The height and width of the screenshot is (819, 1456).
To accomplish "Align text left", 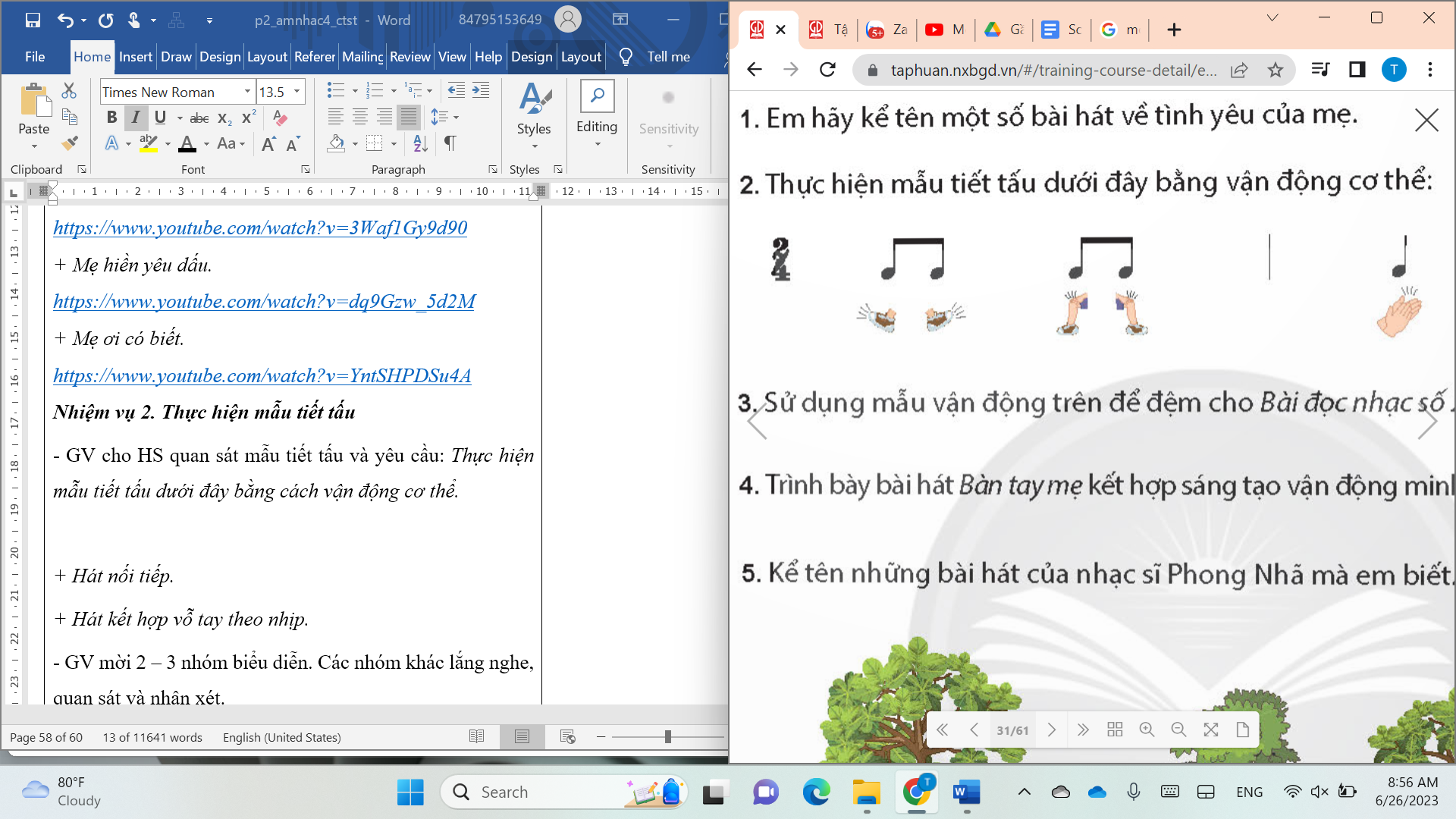I will [x=335, y=117].
